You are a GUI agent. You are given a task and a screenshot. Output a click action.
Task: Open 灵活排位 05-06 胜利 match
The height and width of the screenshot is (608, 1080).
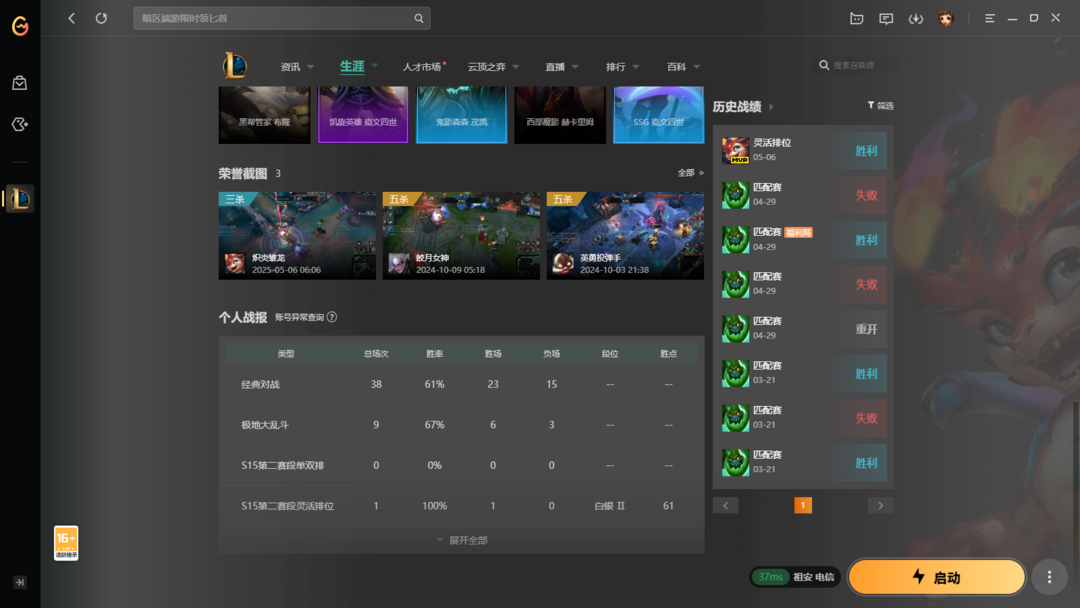click(803, 150)
